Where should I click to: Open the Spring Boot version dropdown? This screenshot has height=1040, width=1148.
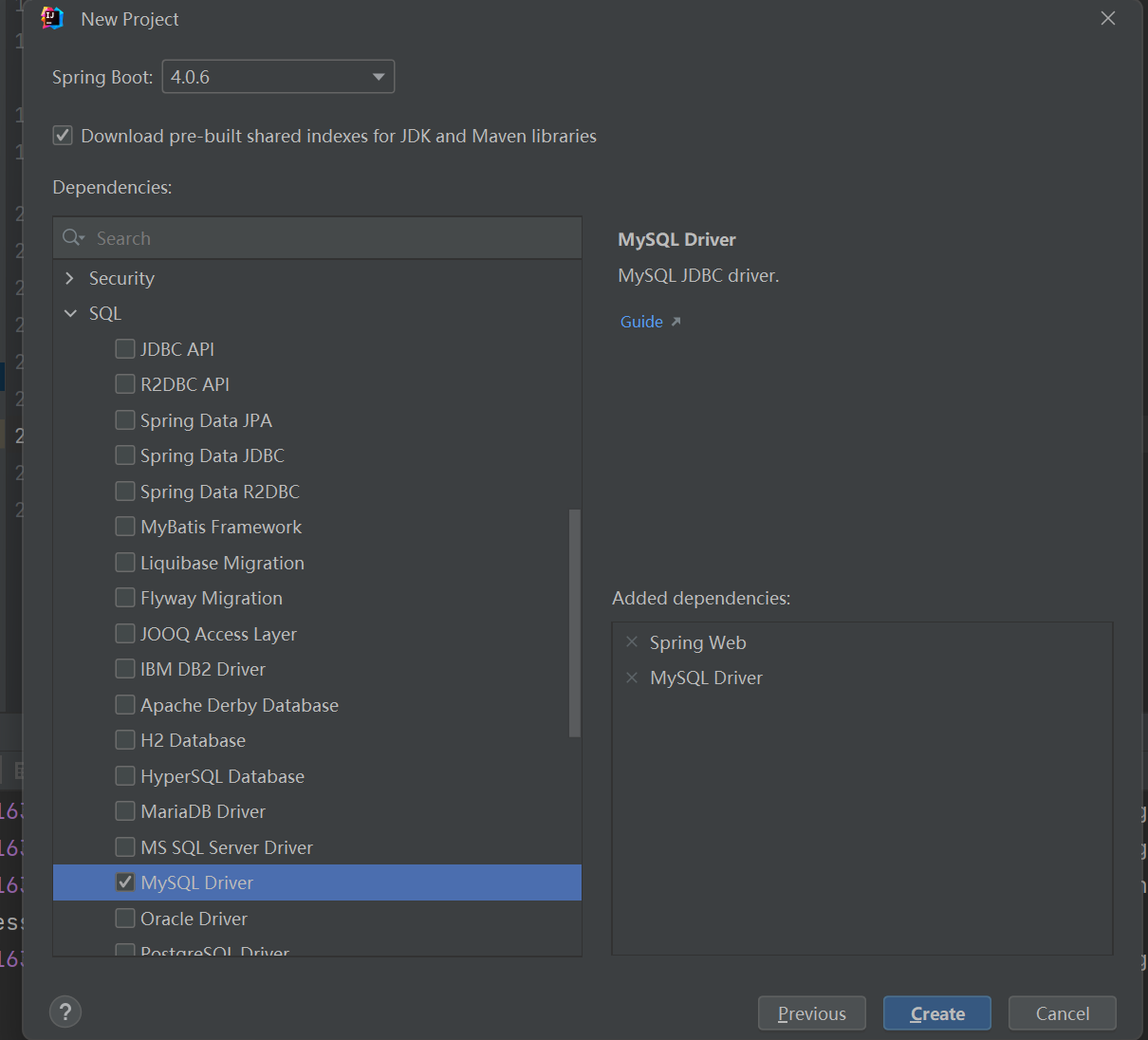point(278,77)
